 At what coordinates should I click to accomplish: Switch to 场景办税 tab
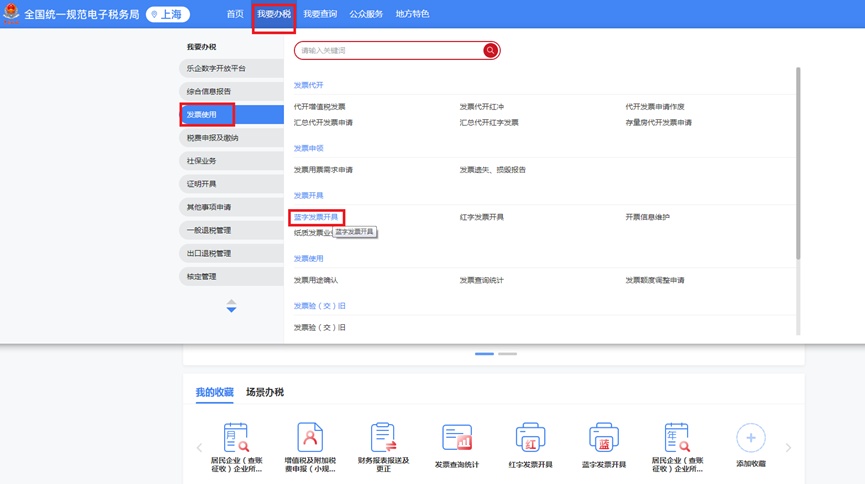click(x=265, y=392)
